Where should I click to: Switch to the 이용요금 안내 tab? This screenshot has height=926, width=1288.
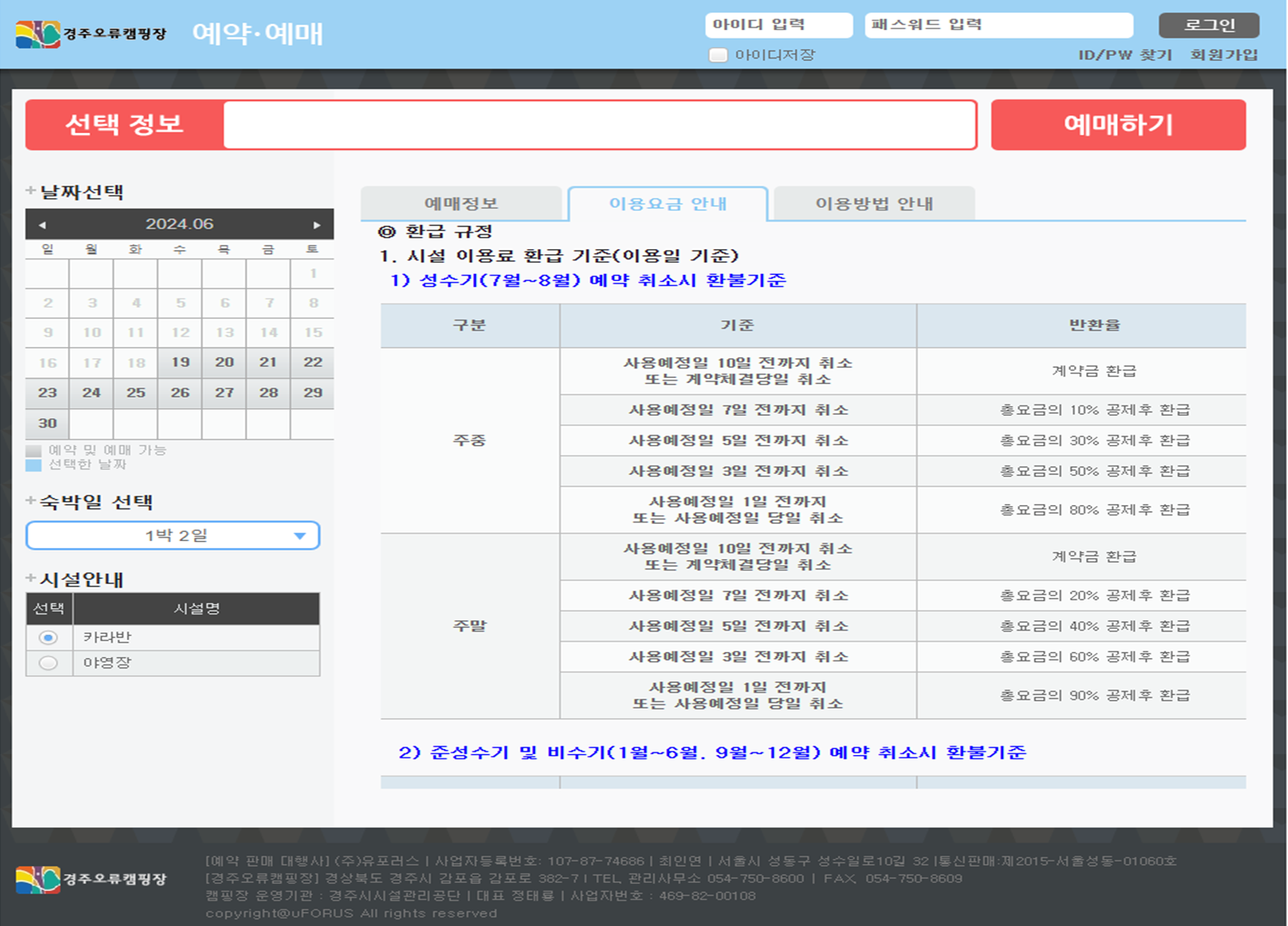pos(667,204)
